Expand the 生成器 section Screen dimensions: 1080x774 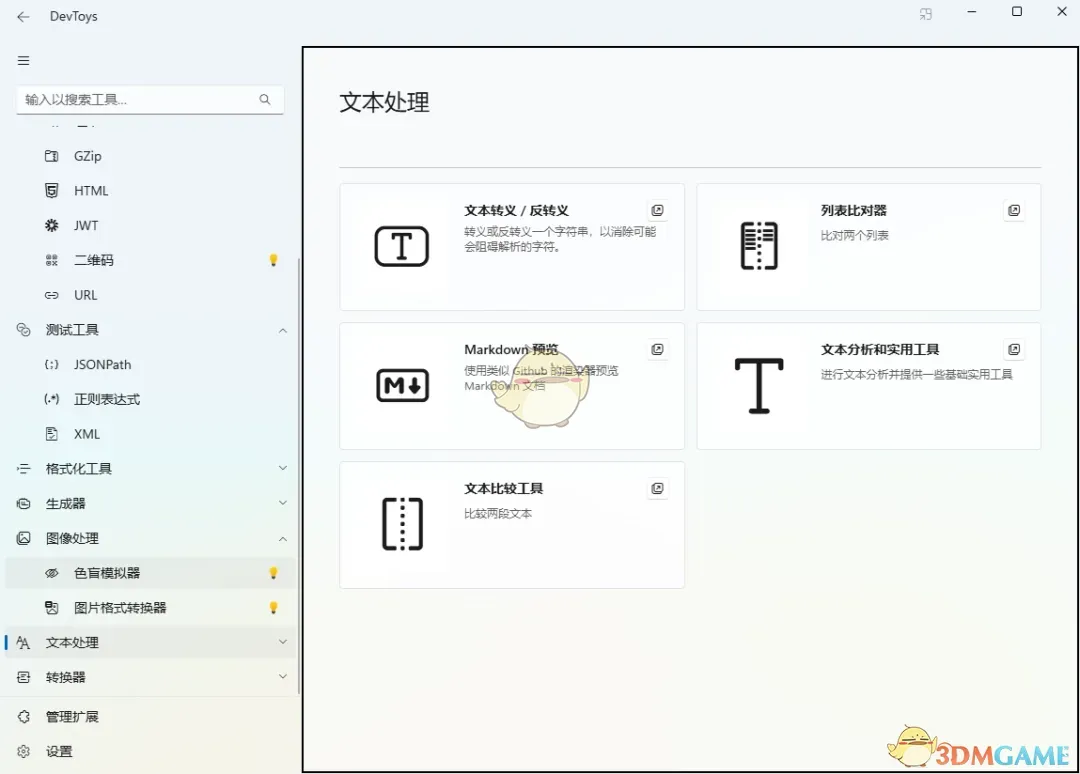click(x=283, y=503)
